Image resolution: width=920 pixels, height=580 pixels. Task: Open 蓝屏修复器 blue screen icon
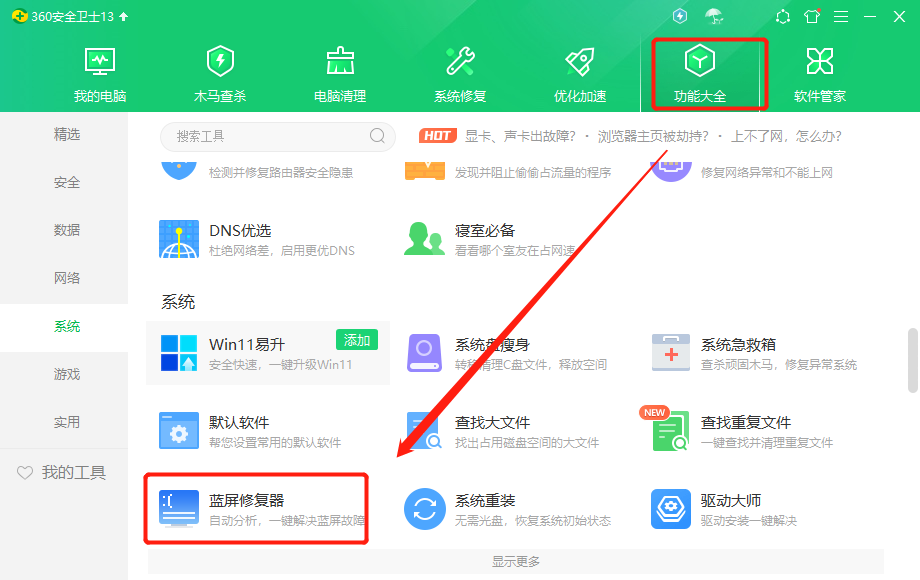point(179,509)
